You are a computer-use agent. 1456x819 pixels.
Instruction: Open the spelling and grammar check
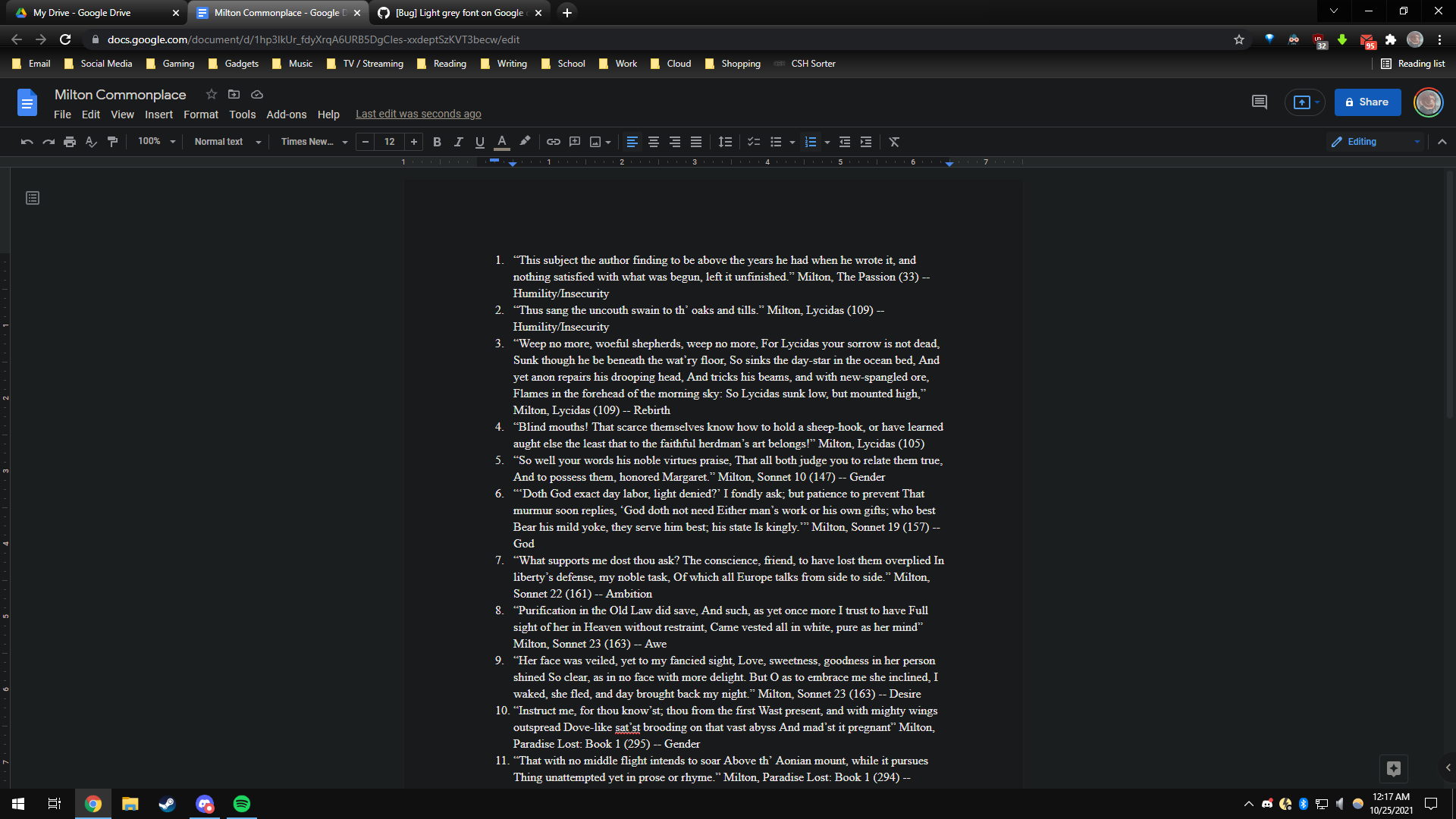(91, 142)
